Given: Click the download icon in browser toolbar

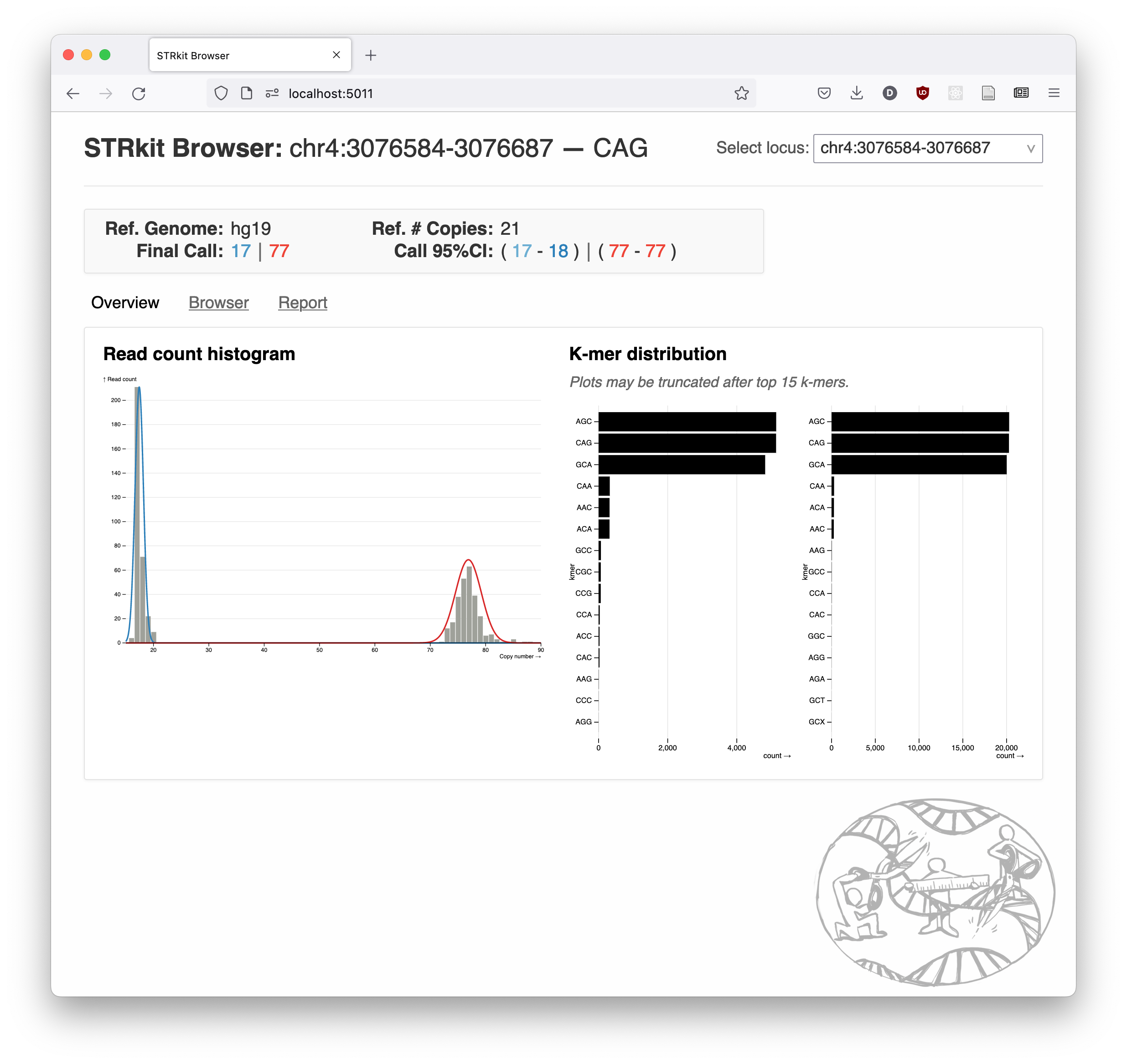Looking at the screenshot, I should 856,93.
